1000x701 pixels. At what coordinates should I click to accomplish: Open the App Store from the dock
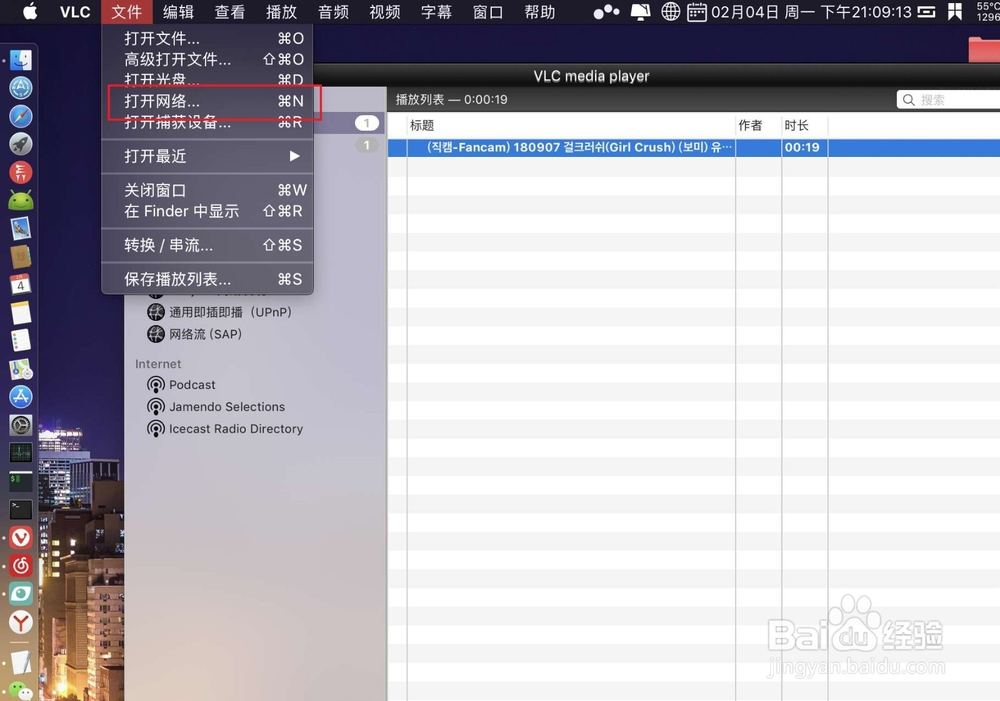pyautogui.click(x=20, y=396)
